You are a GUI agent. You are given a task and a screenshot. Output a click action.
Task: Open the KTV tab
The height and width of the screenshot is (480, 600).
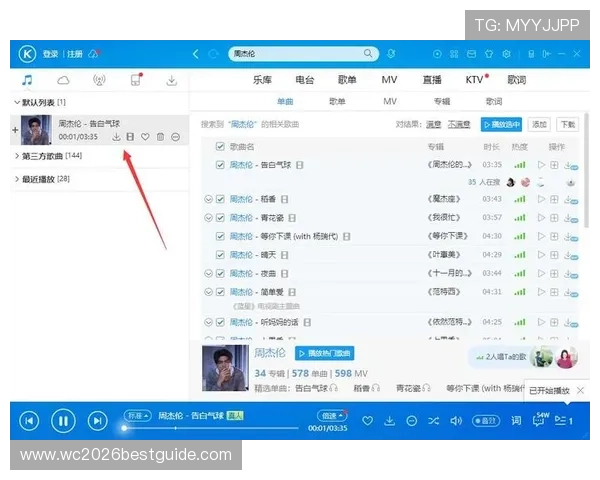[475, 80]
